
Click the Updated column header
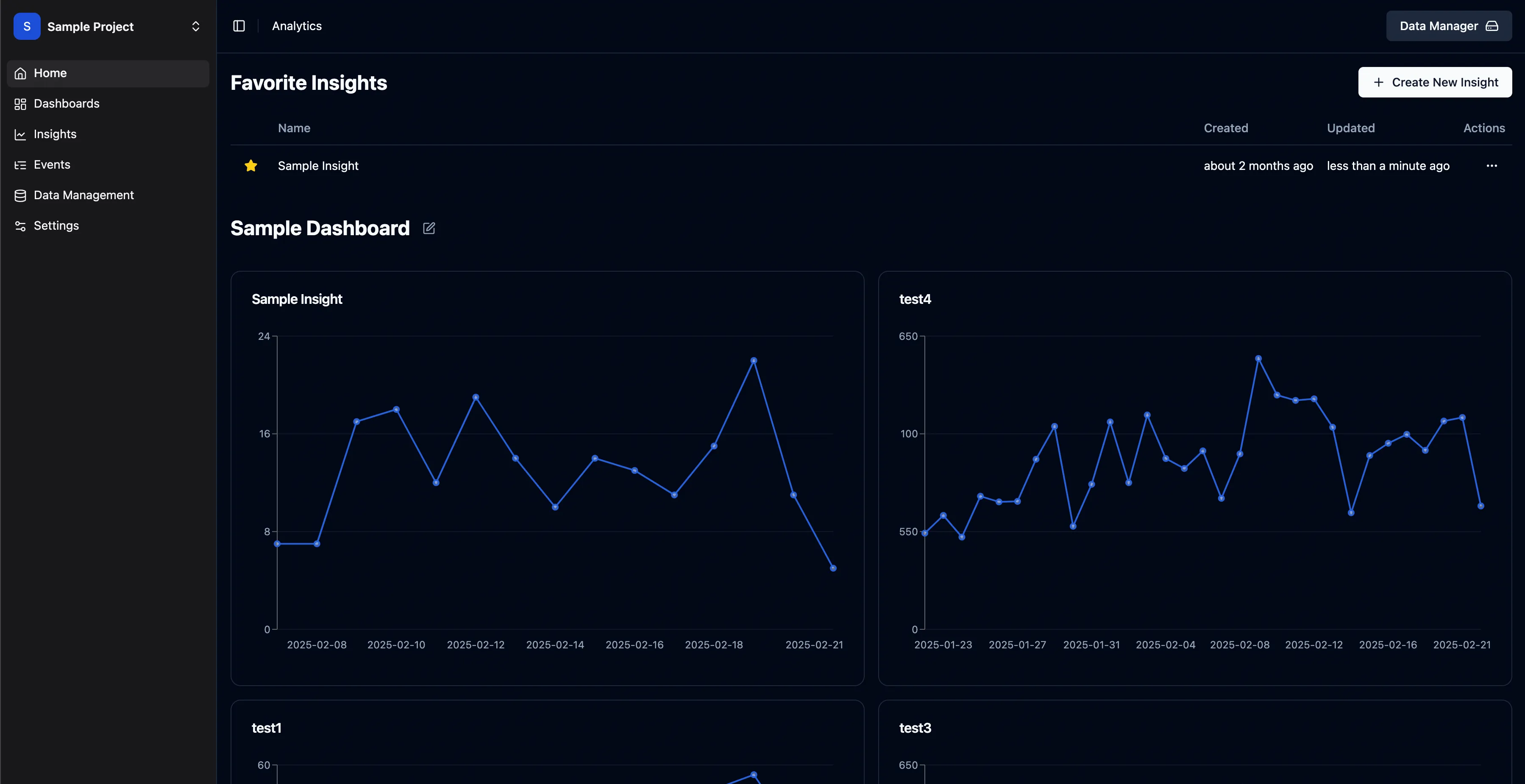point(1351,128)
